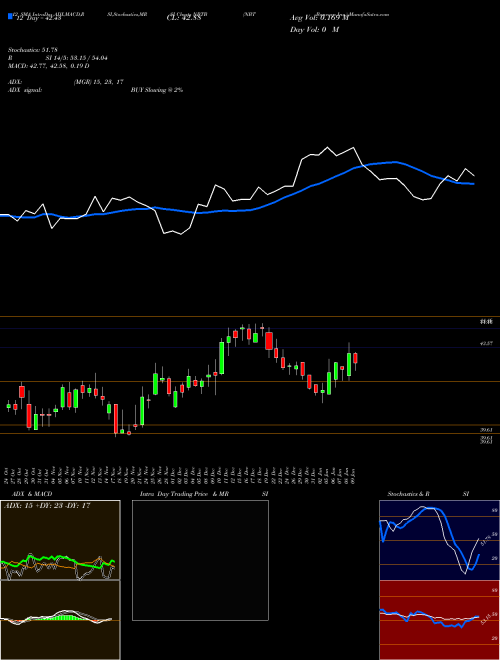Click the empty Intra Day Trading Price panel
Screen dimensions: 500x660
[x=200, y=560]
